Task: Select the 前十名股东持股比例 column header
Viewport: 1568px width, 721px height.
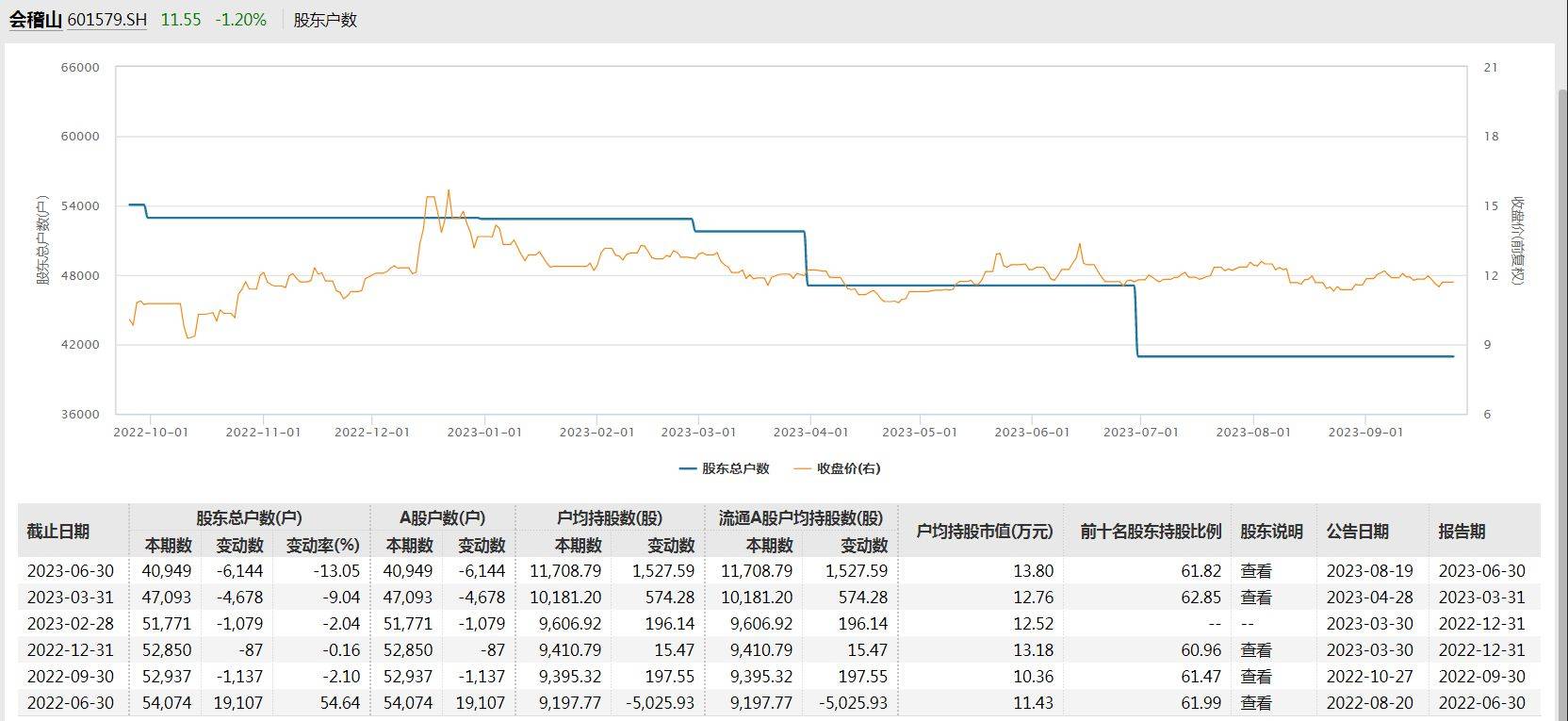Action: tap(1150, 532)
